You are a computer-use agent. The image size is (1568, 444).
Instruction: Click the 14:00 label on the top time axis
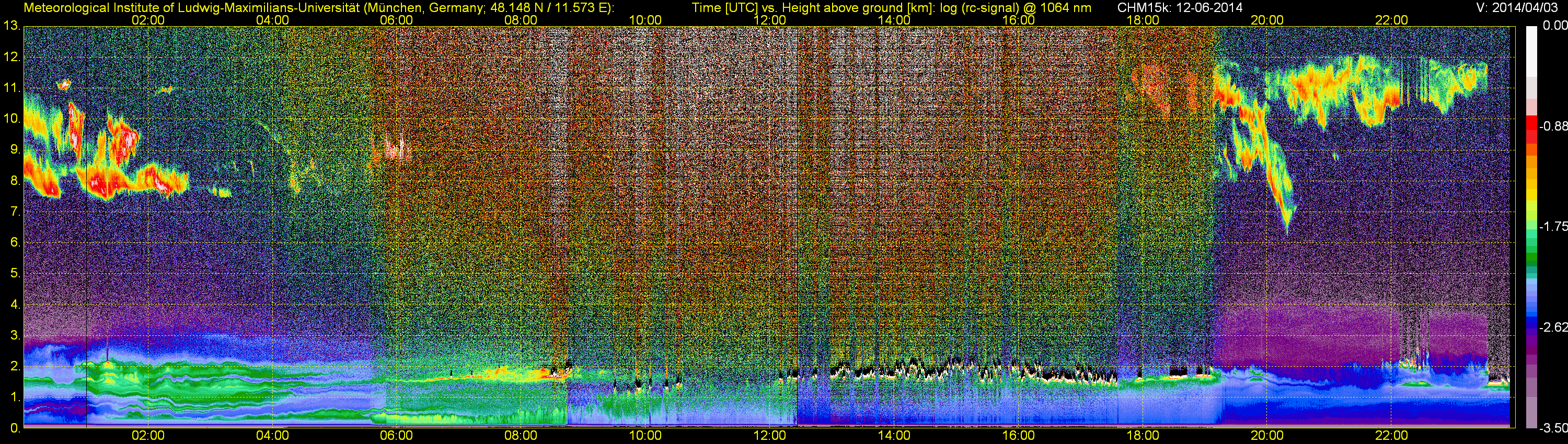(894, 20)
